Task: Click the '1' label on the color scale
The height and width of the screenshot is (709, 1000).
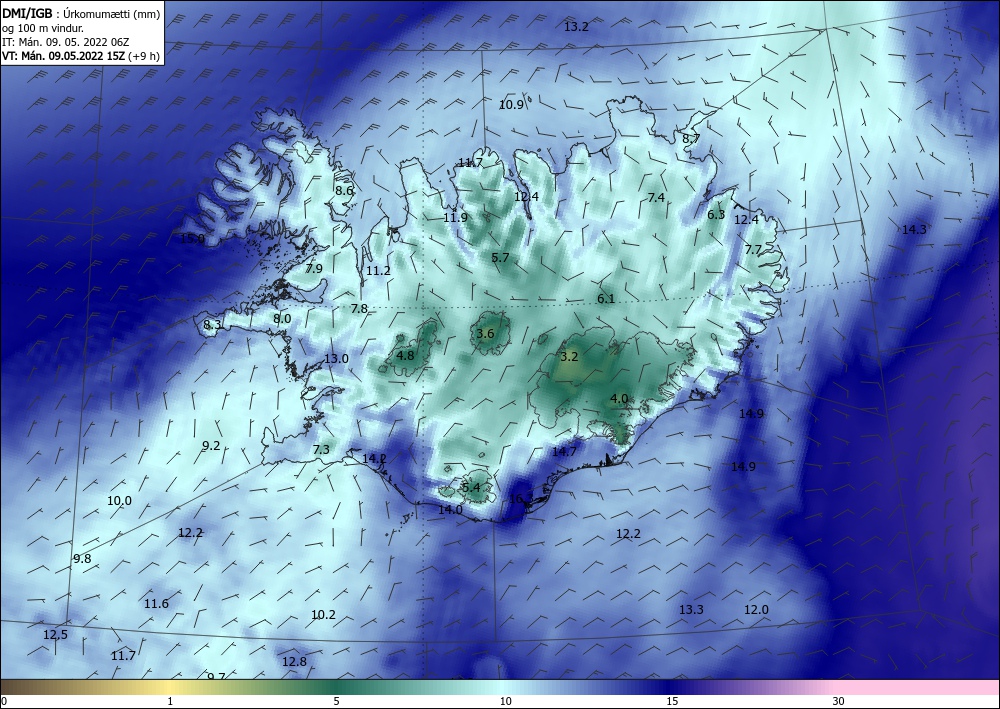Action: tap(170, 702)
